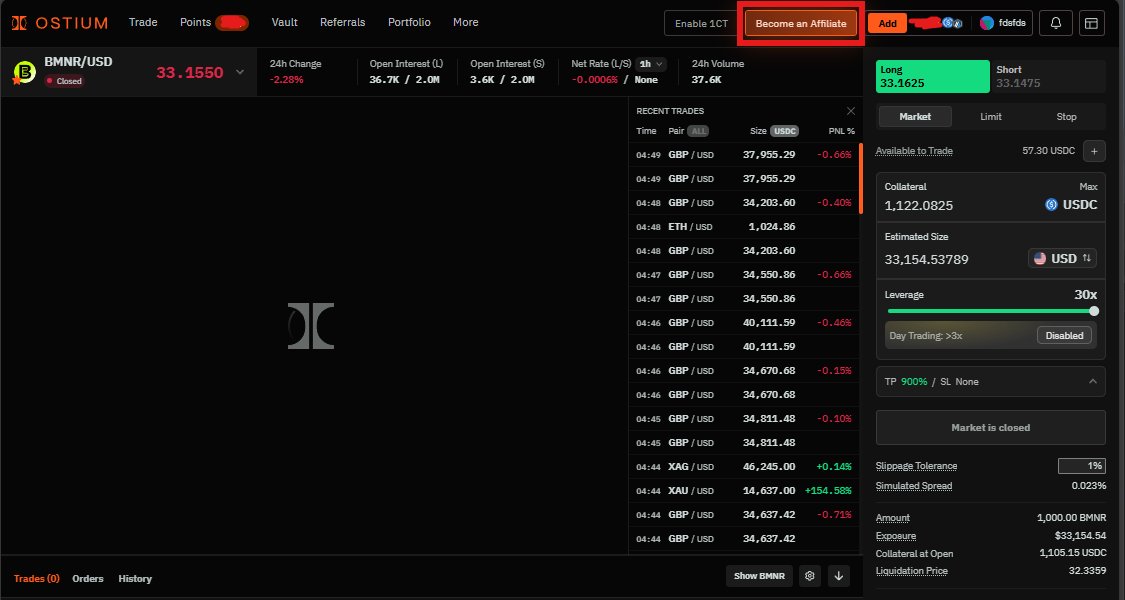Click the orange Add button

[888, 23]
